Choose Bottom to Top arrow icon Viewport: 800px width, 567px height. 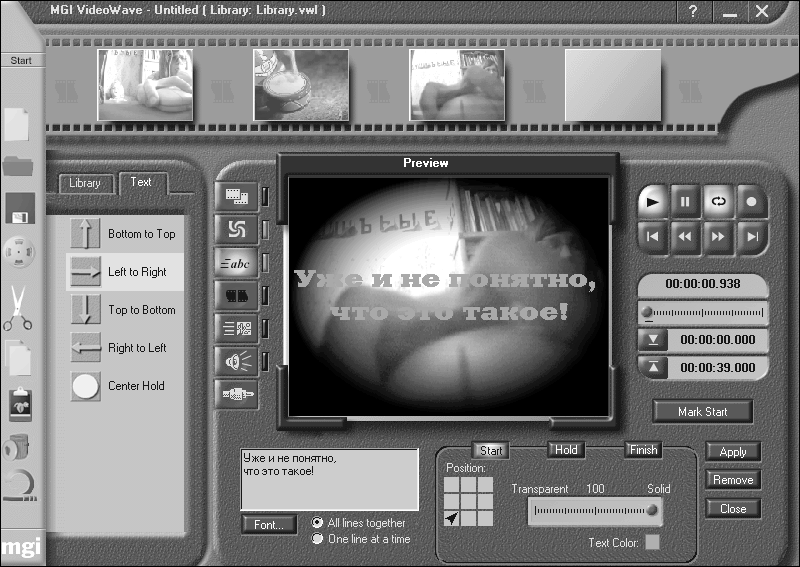(x=85, y=234)
